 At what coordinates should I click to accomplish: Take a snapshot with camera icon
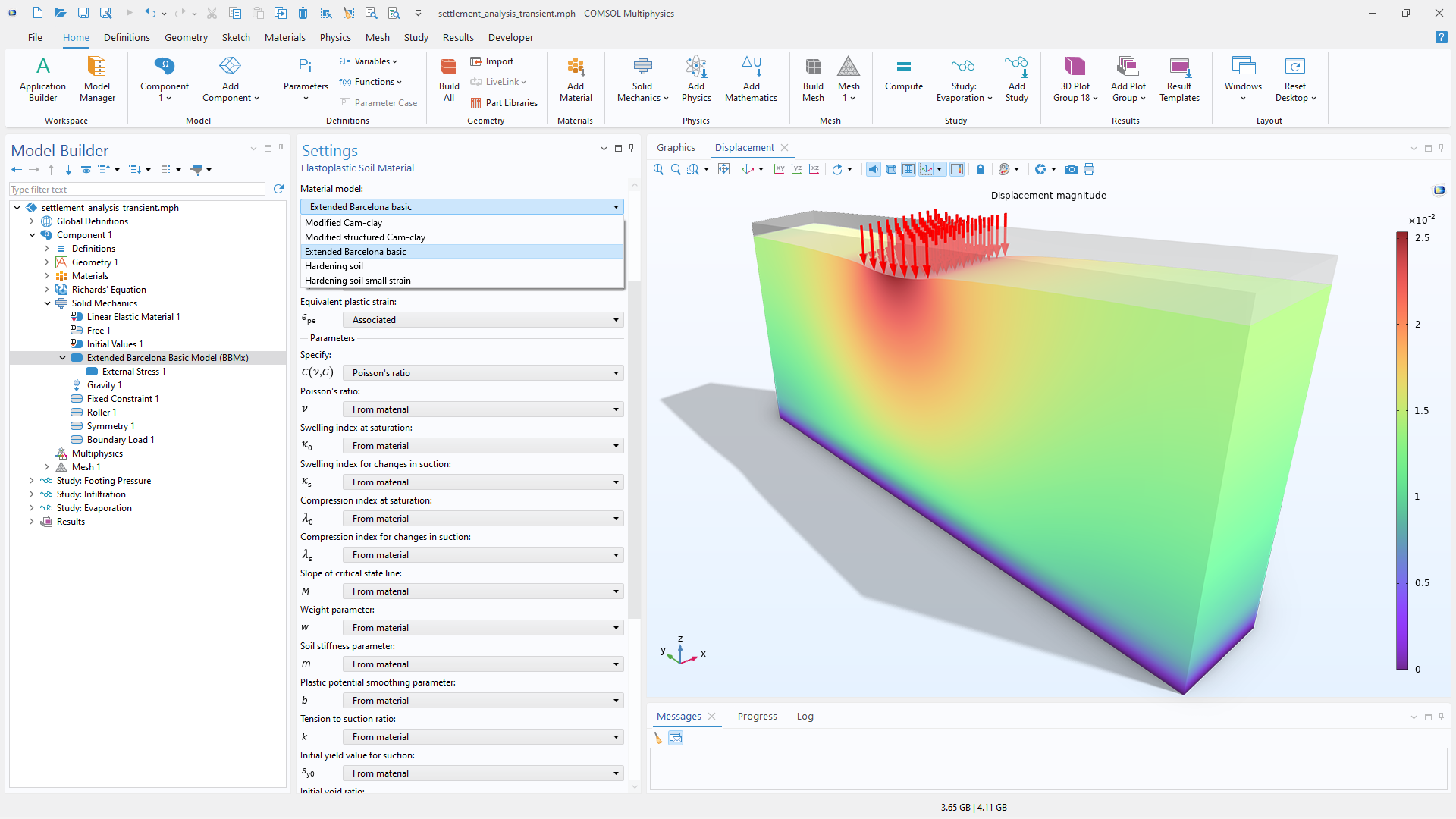[1071, 169]
